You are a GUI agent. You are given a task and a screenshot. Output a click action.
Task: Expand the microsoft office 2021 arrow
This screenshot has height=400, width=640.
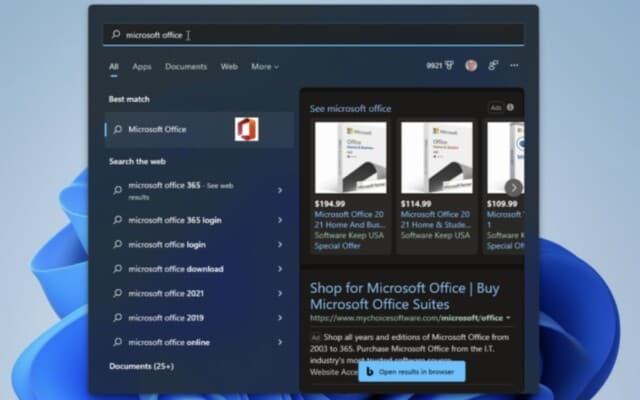[x=280, y=293]
